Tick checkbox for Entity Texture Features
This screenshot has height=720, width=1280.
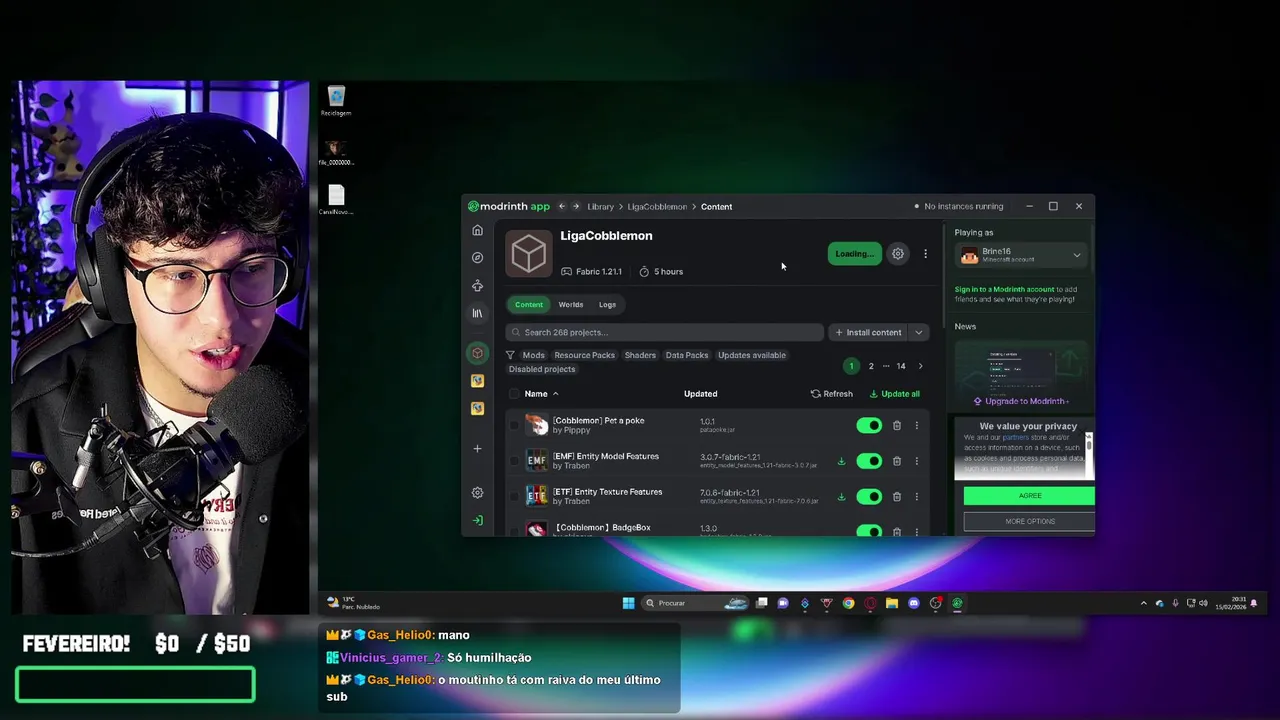tap(514, 497)
